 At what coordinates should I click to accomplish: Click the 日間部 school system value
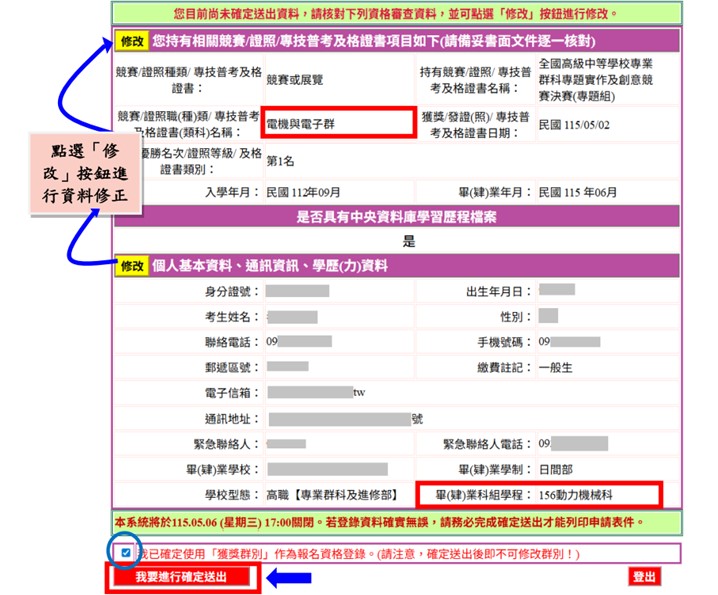[x=557, y=469]
